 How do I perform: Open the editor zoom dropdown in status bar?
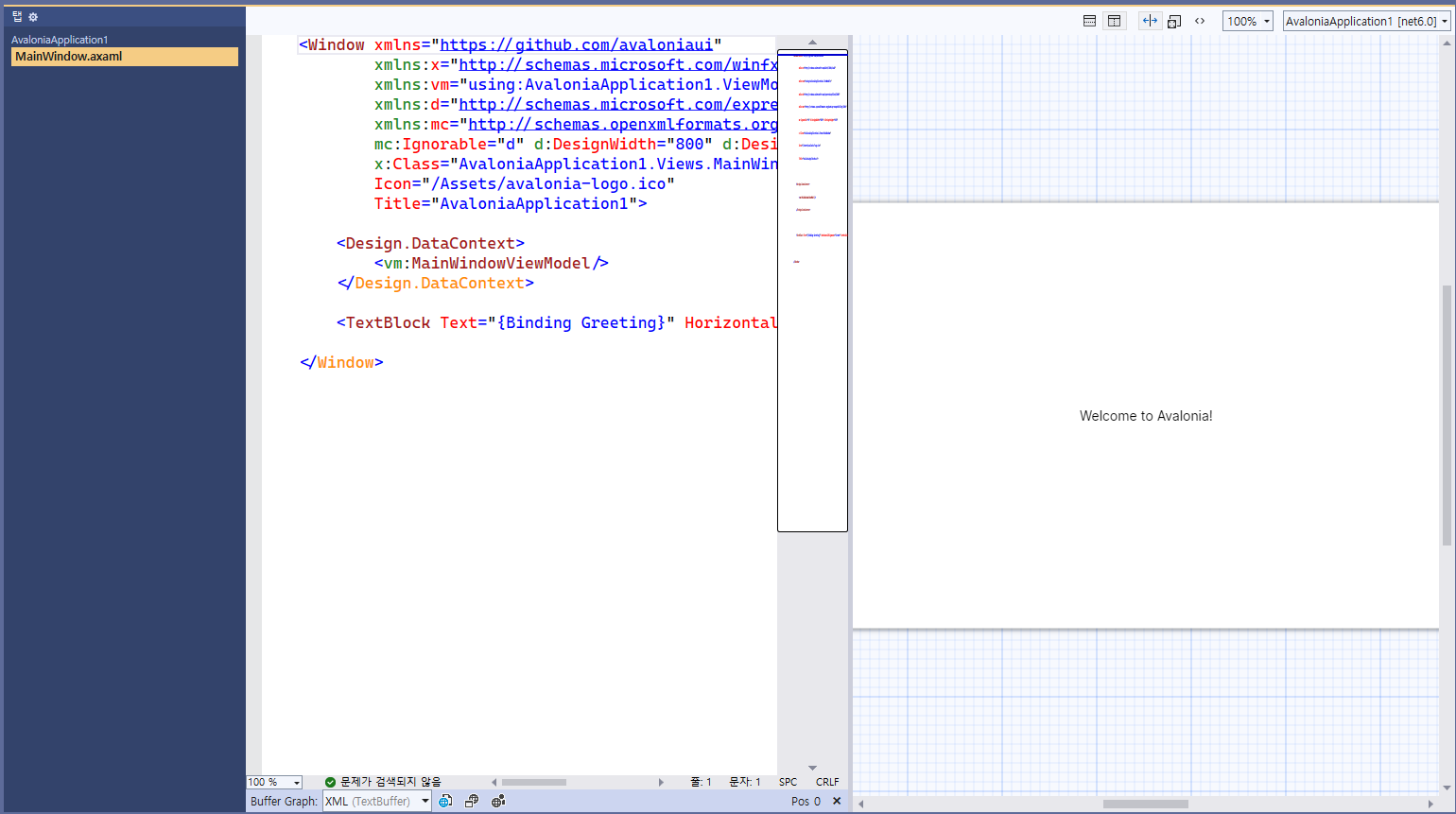pyautogui.click(x=273, y=781)
